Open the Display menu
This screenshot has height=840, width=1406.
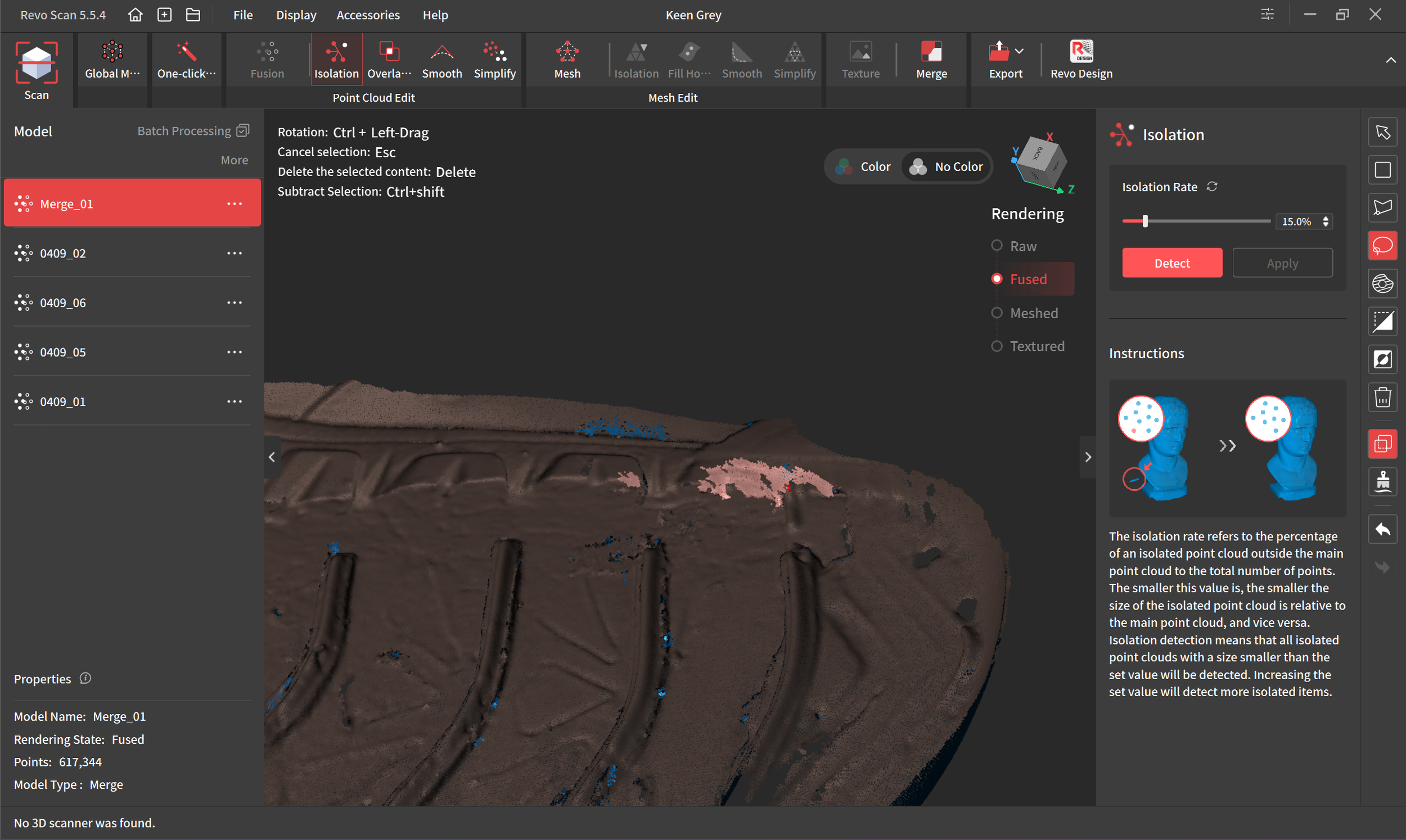pos(296,15)
